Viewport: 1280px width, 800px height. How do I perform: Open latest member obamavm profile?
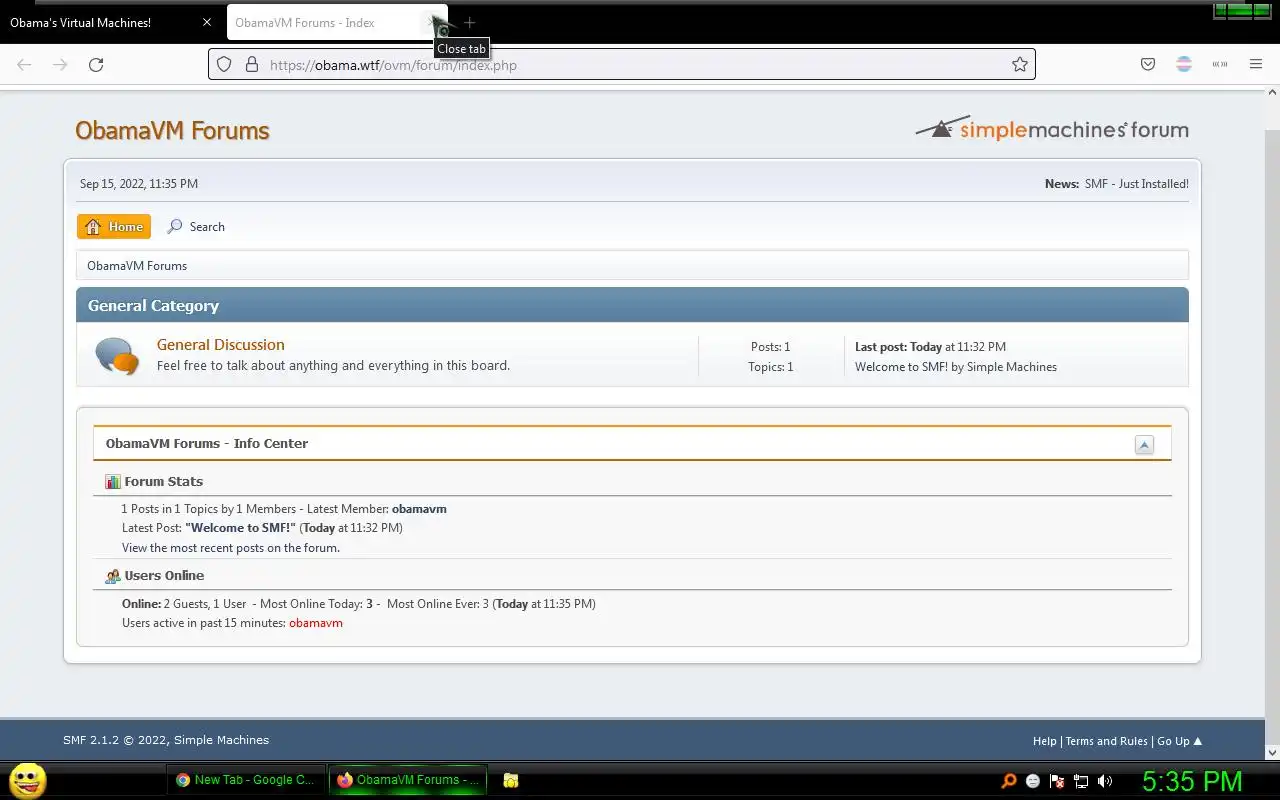click(x=419, y=509)
